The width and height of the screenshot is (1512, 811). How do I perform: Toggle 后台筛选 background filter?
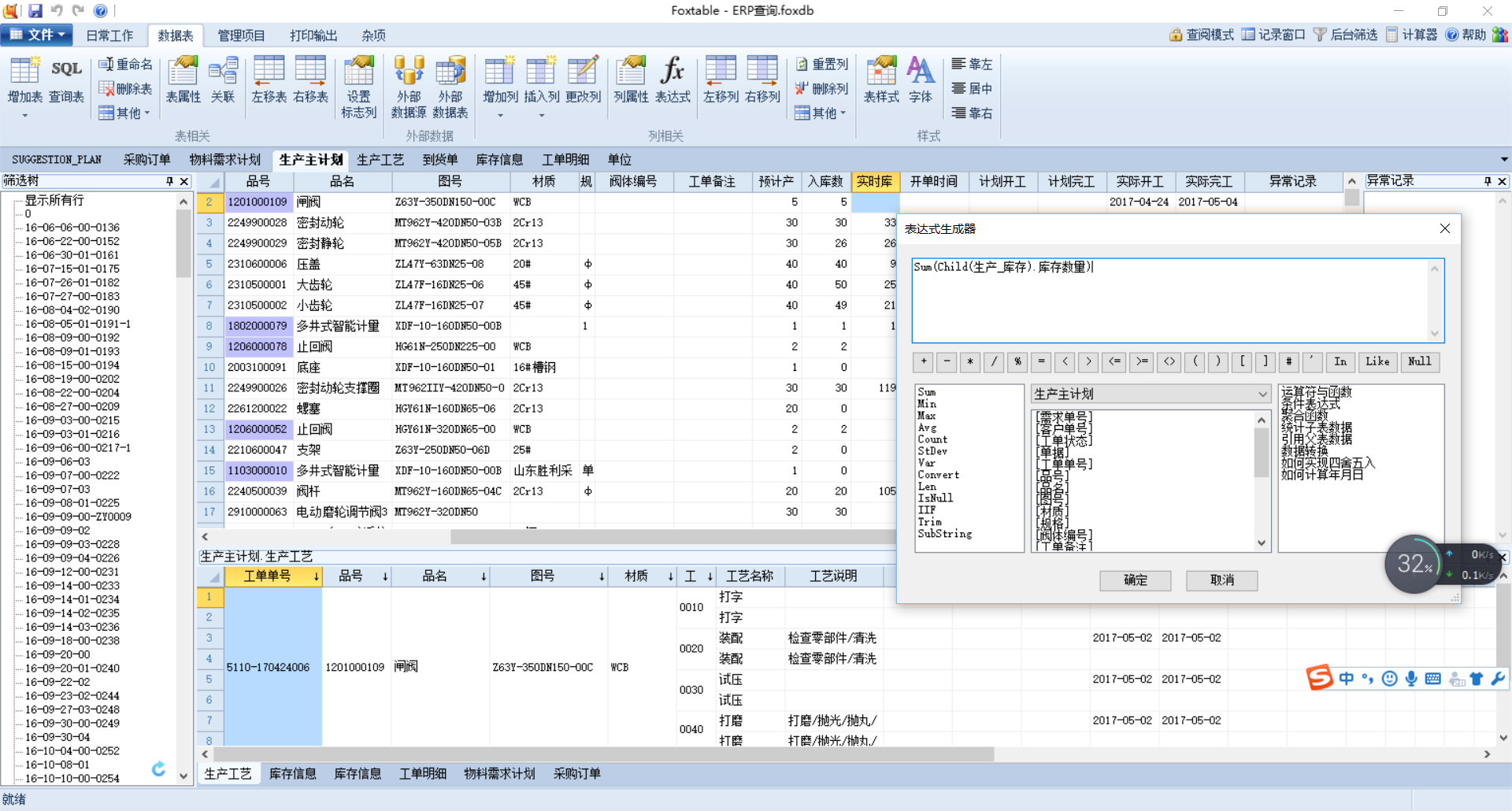[x=1345, y=35]
